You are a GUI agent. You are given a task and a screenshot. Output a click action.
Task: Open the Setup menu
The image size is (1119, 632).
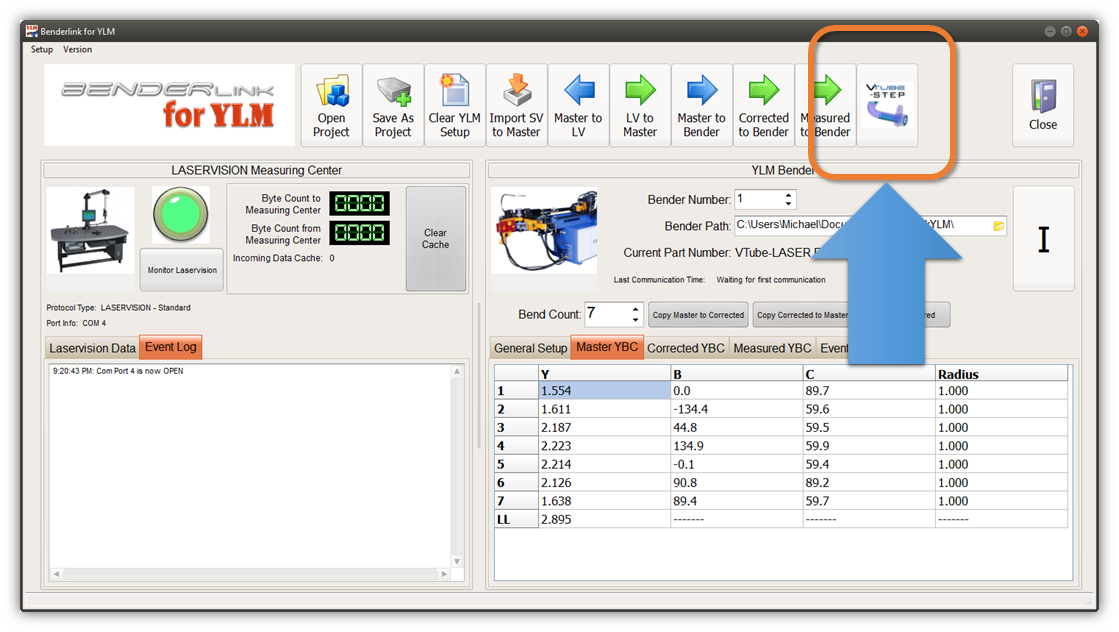click(42, 49)
